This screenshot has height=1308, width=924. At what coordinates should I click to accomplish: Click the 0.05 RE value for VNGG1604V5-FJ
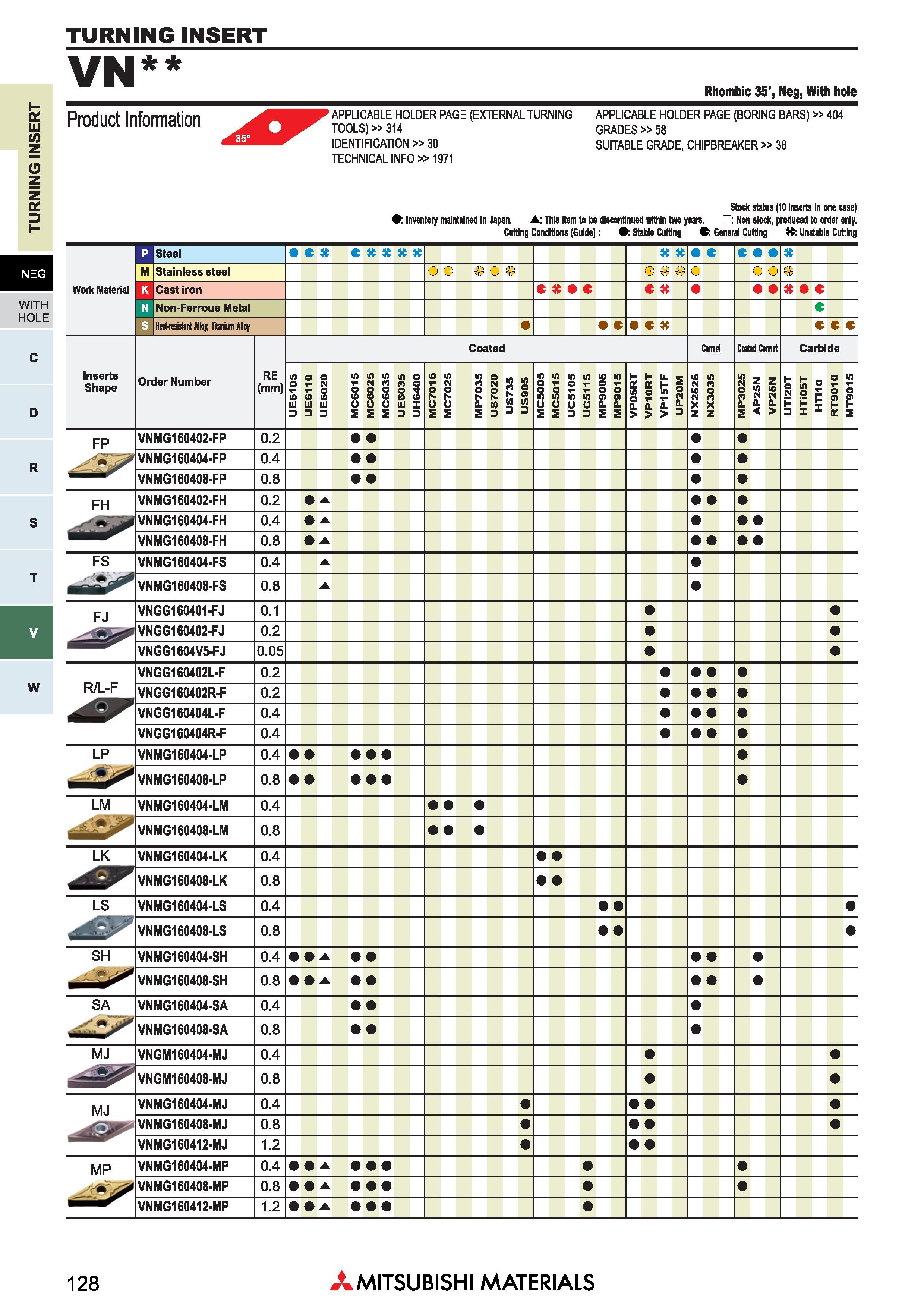(x=270, y=651)
